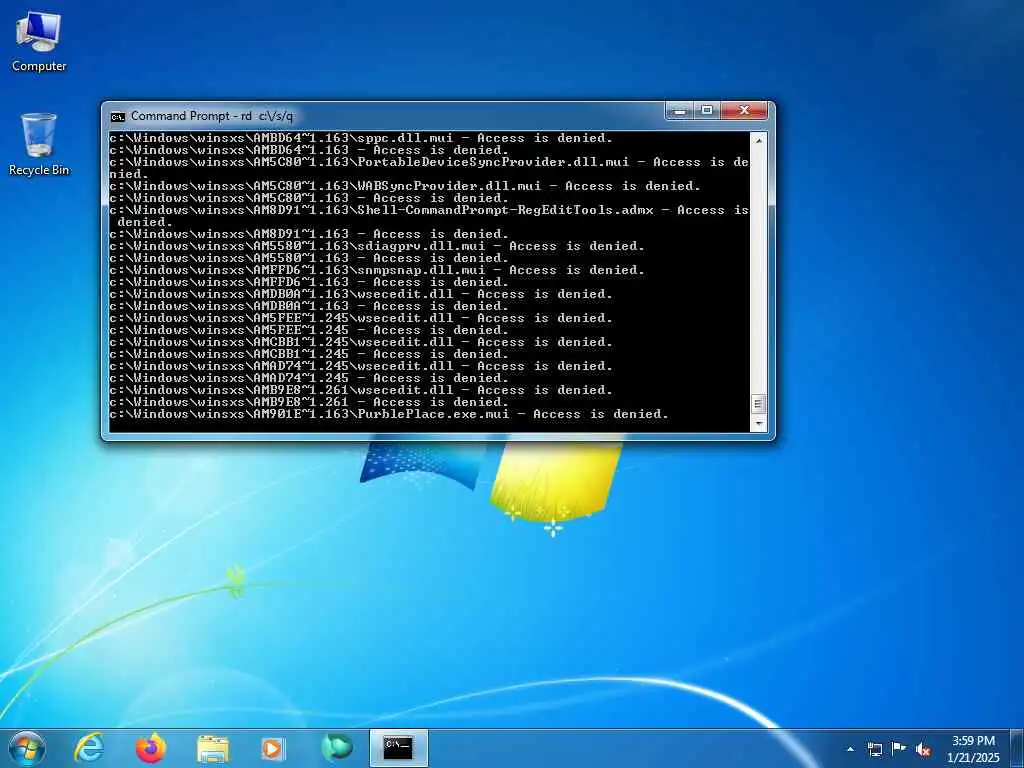Click the Show Desktop strip beside the clock
1024x768 pixels.
click(x=1017, y=748)
